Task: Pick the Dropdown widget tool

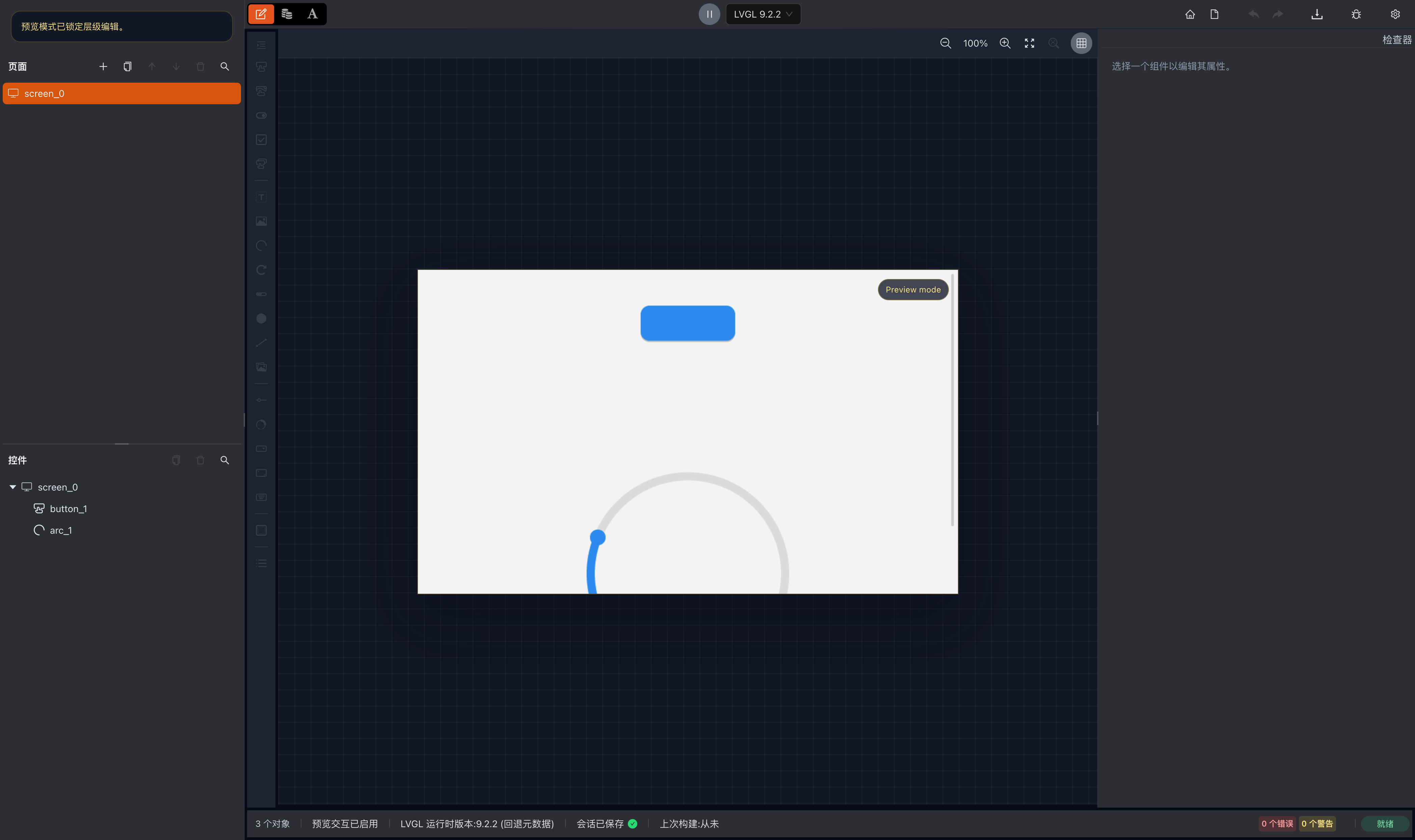Action: coord(261,449)
